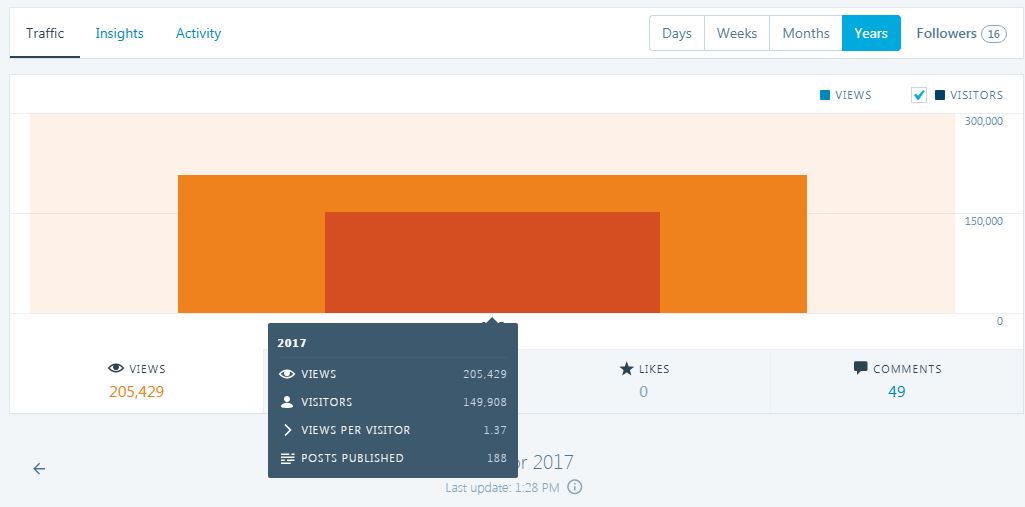
Task: Click the speech bubble Comments icon
Action: tap(860, 368)
